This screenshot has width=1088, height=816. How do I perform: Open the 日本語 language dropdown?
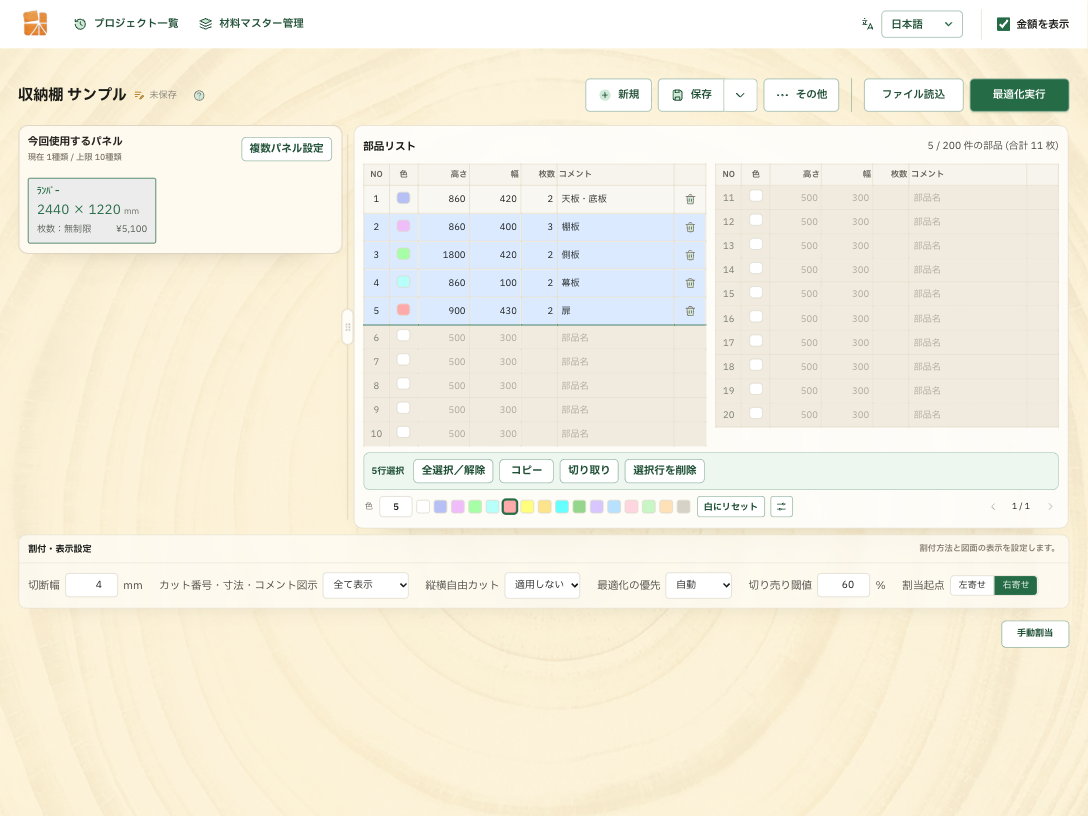click(921, 24)
